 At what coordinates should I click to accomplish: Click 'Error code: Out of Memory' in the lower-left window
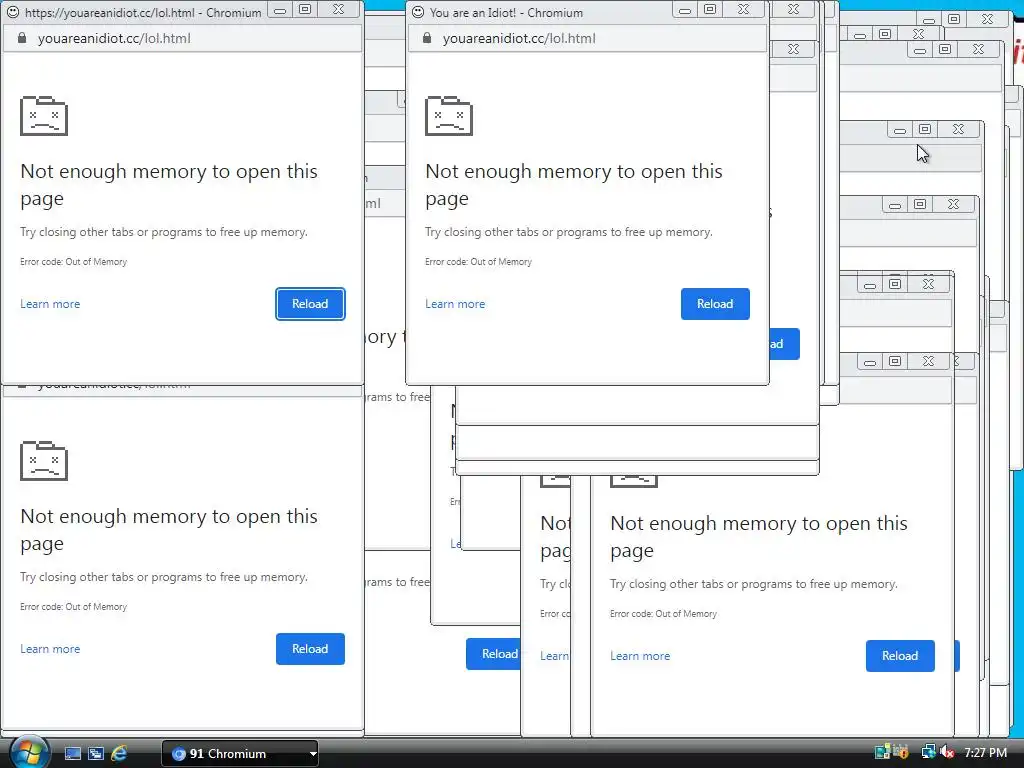coord(73,606)
